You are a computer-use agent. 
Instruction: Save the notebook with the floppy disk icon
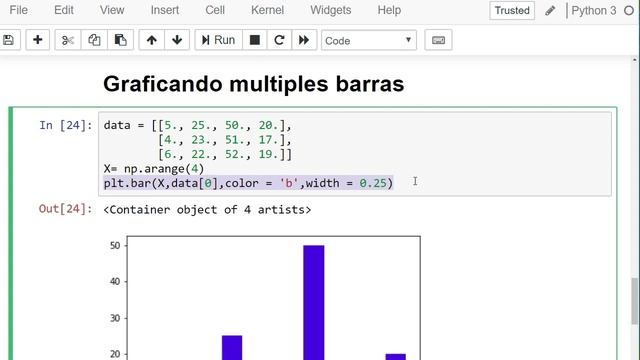tap(9, 40)
